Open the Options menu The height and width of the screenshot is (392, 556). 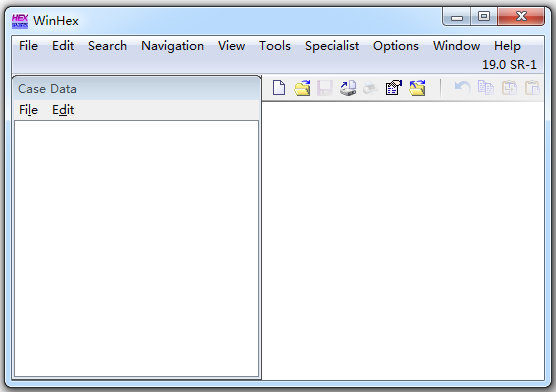(396, 46)
